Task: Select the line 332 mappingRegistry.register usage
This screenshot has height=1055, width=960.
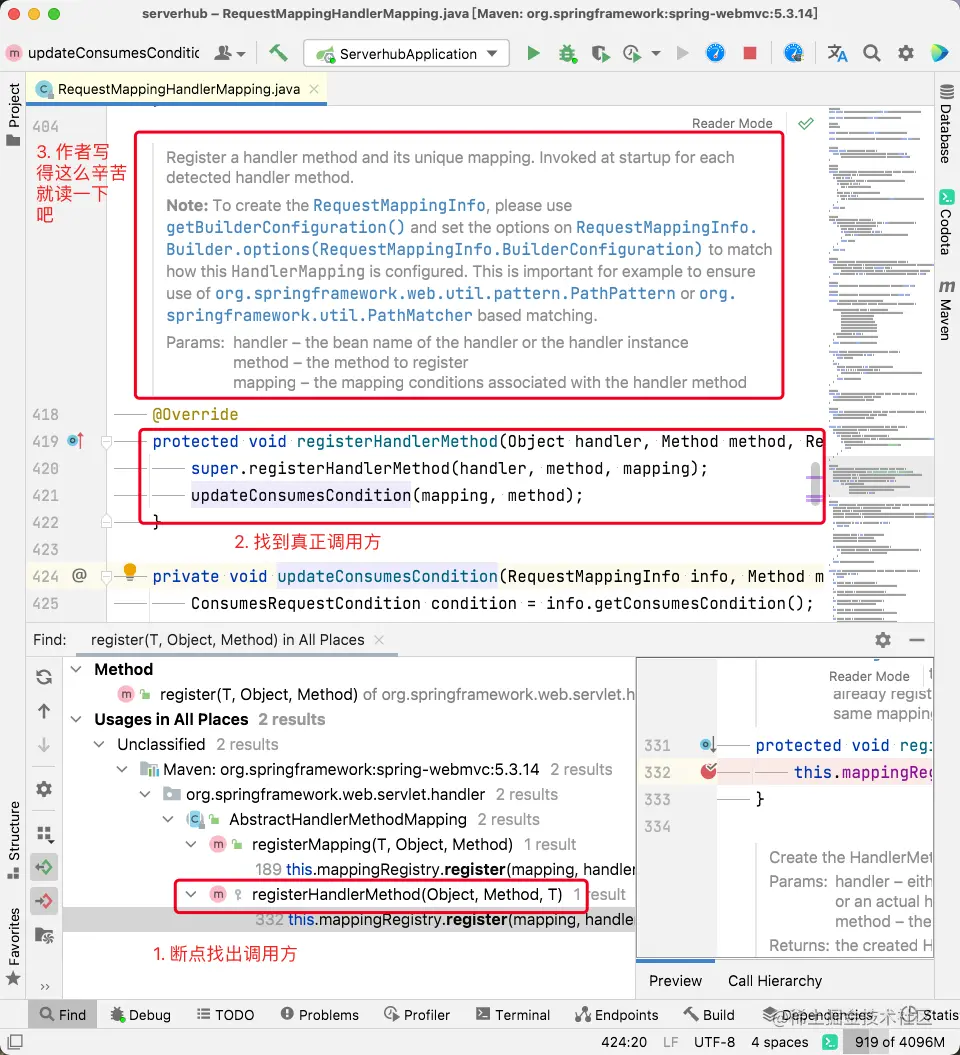Action: click(349, 919)
